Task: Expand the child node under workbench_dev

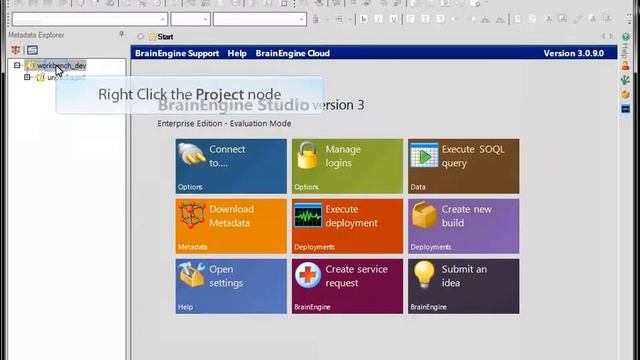Action: [27, 77]
